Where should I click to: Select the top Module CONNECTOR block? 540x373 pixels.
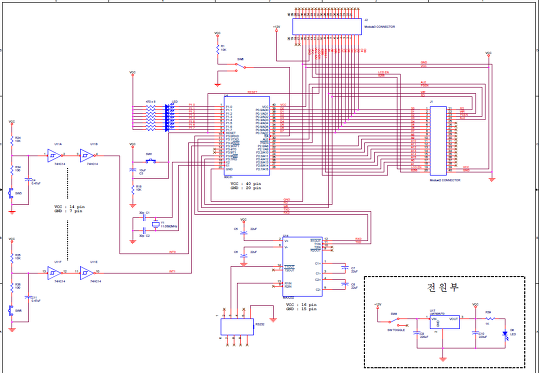[327, 27]
